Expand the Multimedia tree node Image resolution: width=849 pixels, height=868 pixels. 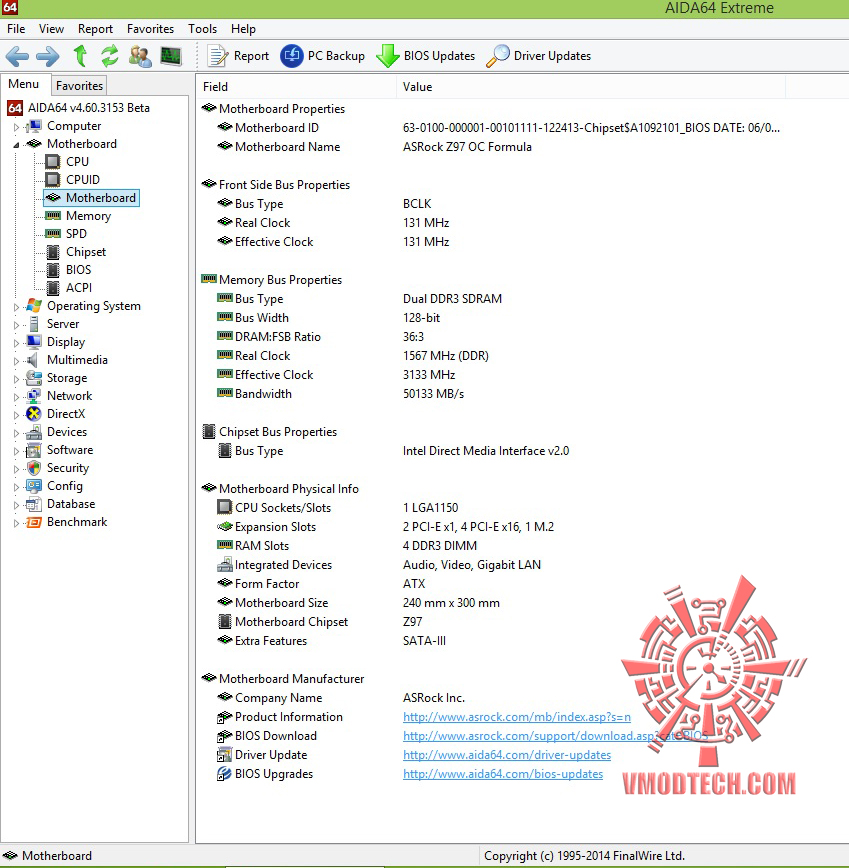[x=16, y=361]
